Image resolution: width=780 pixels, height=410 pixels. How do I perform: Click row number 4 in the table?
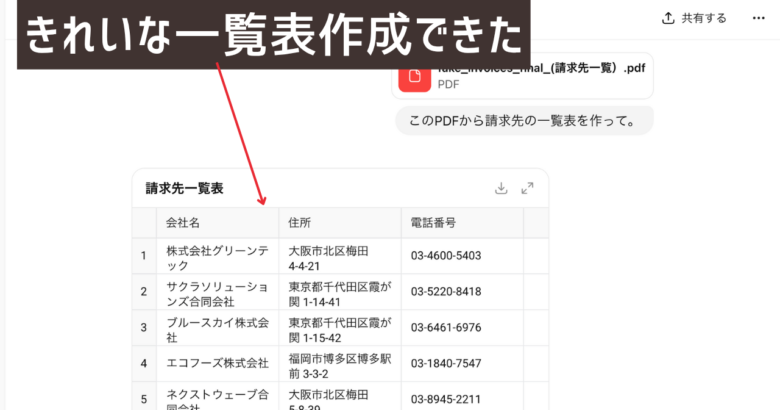144,363
